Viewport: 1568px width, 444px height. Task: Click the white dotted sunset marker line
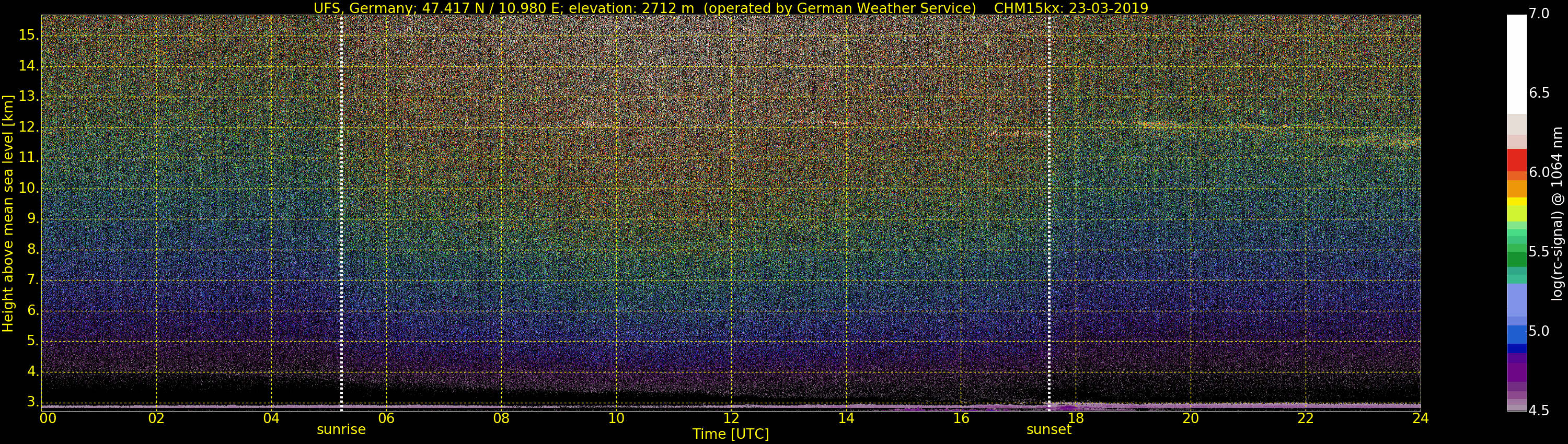pos(1050,213)
